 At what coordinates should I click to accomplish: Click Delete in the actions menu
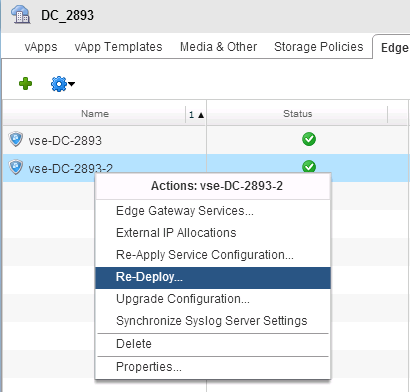(x=213, y=344)
